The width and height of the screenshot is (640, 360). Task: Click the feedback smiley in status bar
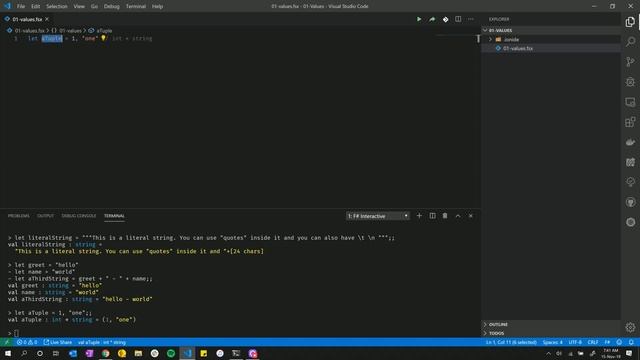click(619, 342)
